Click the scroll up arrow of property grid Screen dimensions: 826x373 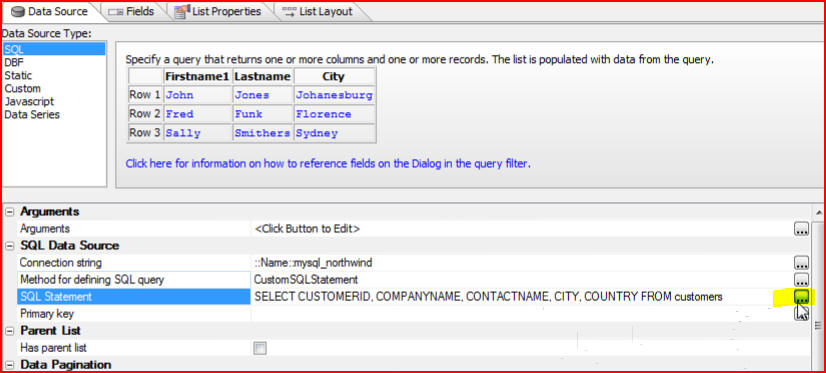pos(818,212)
